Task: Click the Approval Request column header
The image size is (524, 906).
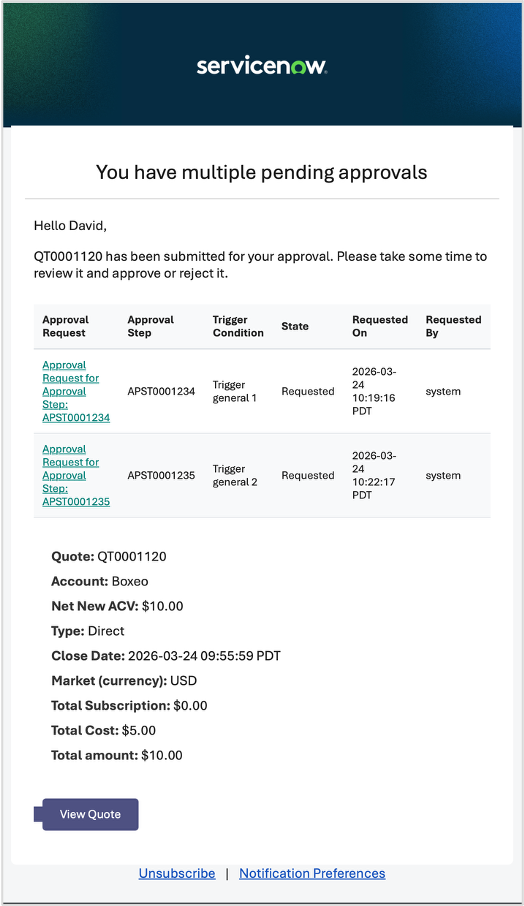Action: (x=65, y=326)
